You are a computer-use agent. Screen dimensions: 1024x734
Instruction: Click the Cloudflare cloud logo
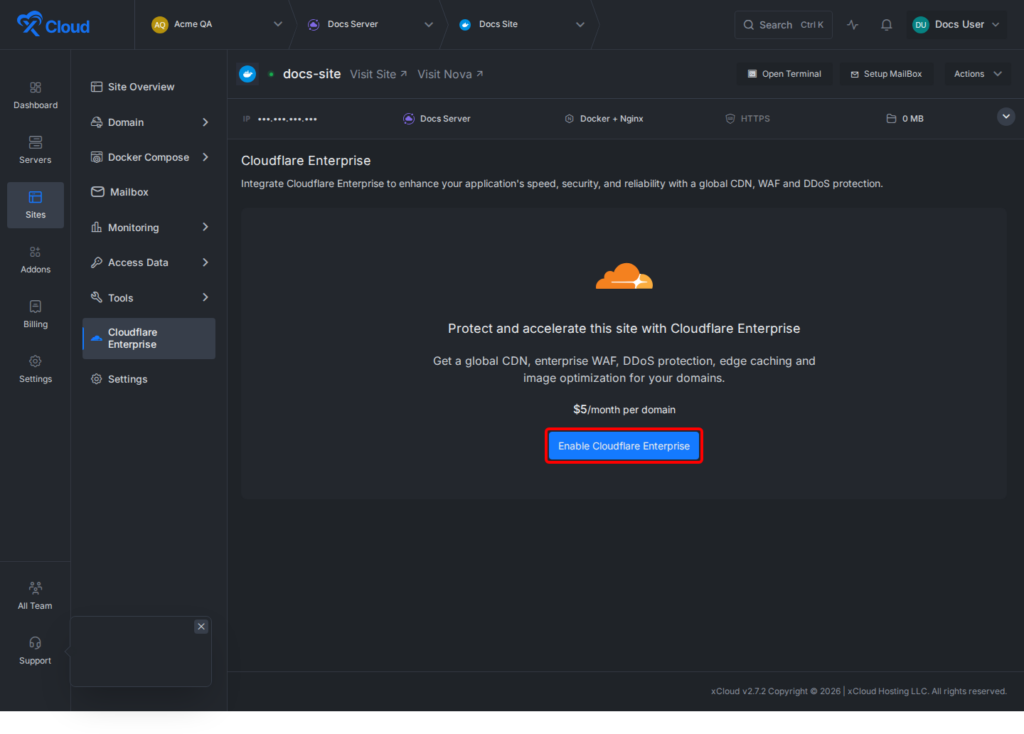pyautogui.click(x=624, y=276)
